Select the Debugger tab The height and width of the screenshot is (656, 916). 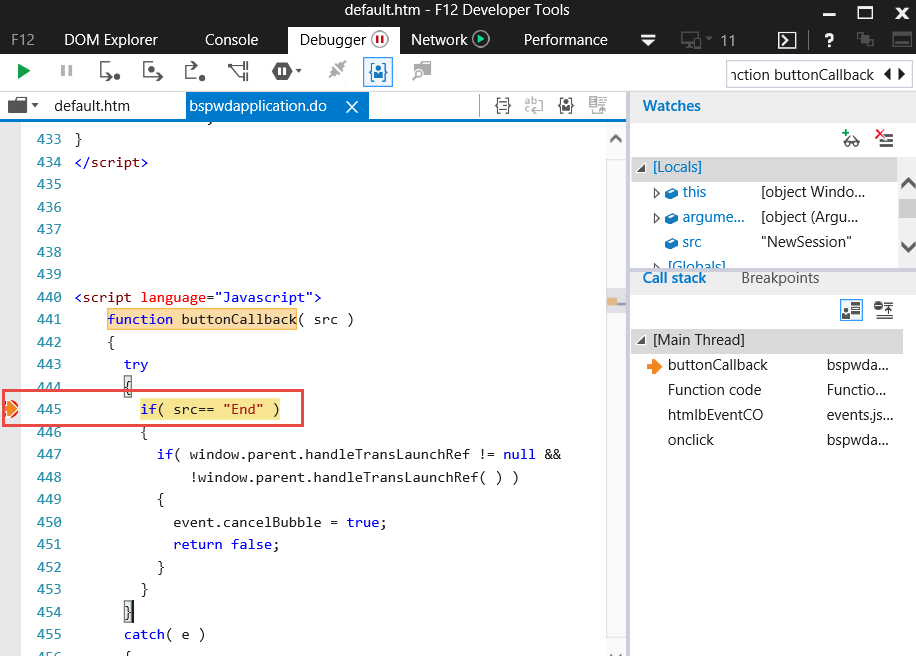[344, 40]
